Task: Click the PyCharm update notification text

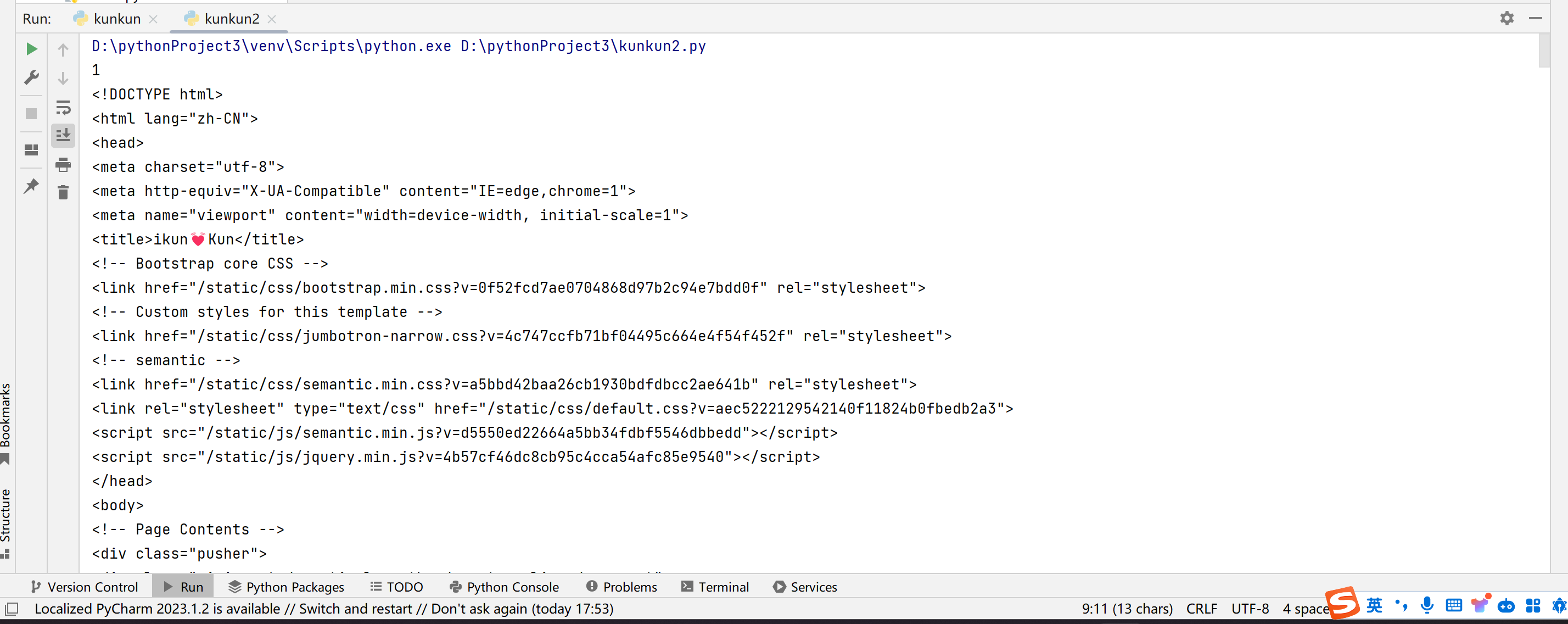Action: (x=324, y=609)
